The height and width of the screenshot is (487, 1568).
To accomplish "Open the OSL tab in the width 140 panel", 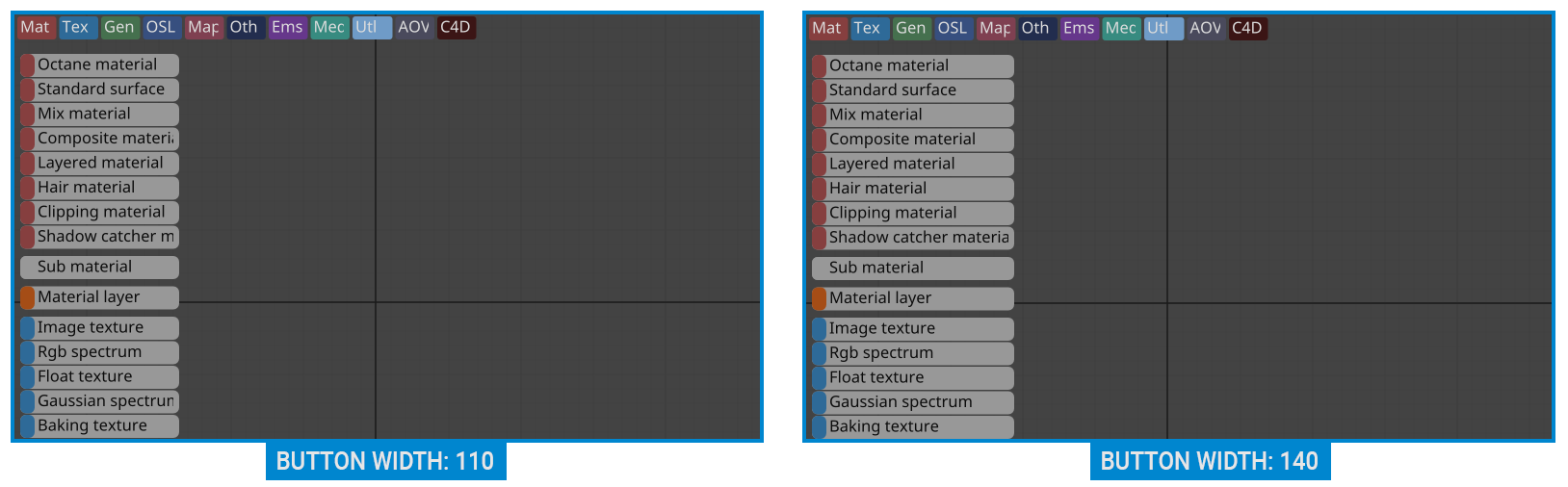I will 953,29.
